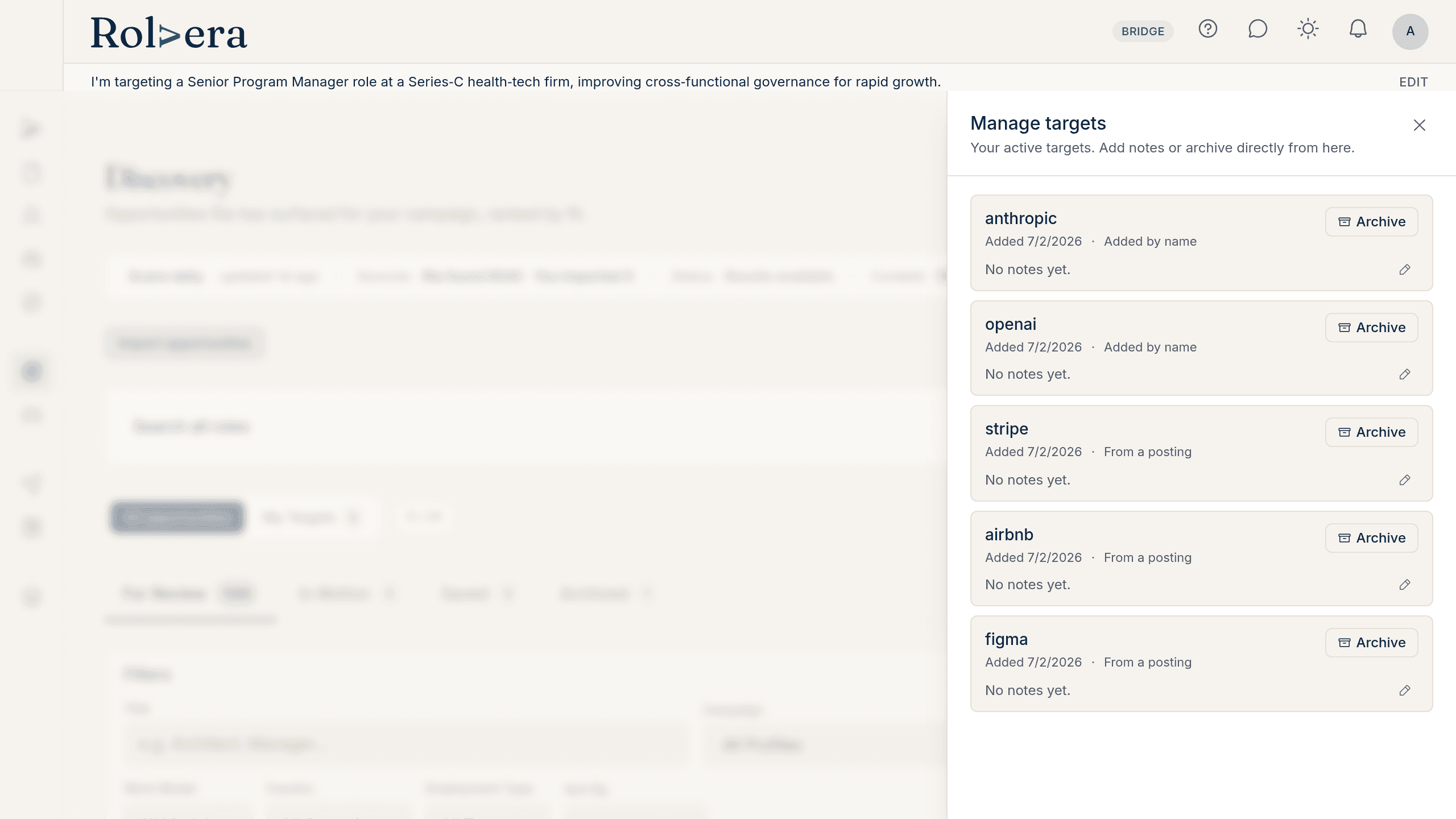Click the Manage targets heading
This screenshot has height=819, width=1456.
pyautogui.click(x=1038, y=123)
